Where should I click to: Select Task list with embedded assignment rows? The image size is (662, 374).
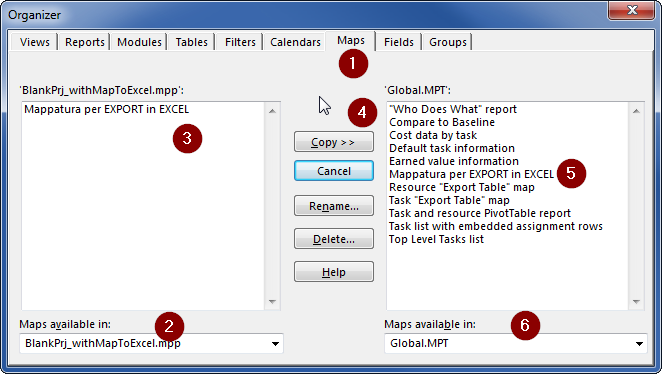(x=496, y=226)
